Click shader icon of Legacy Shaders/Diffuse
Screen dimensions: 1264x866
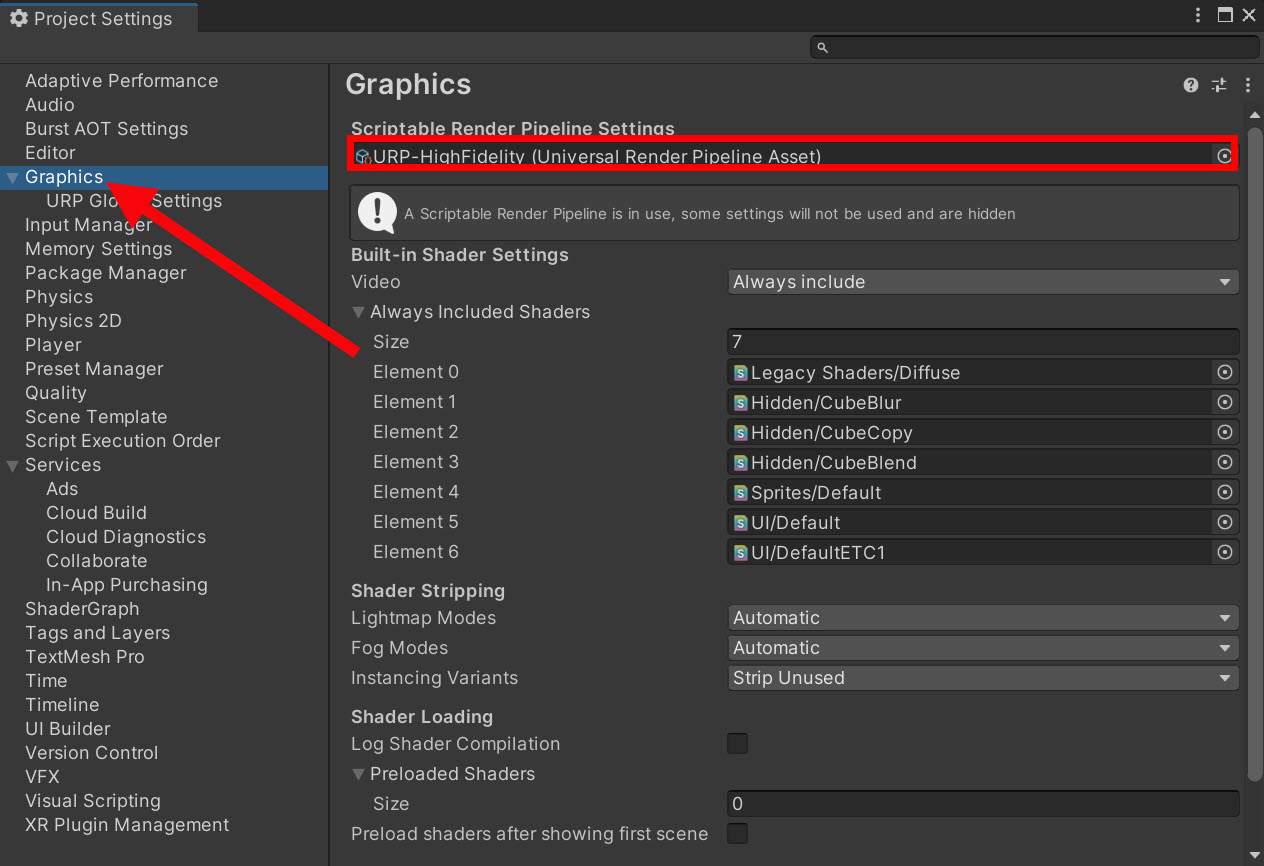pos(741,372)
